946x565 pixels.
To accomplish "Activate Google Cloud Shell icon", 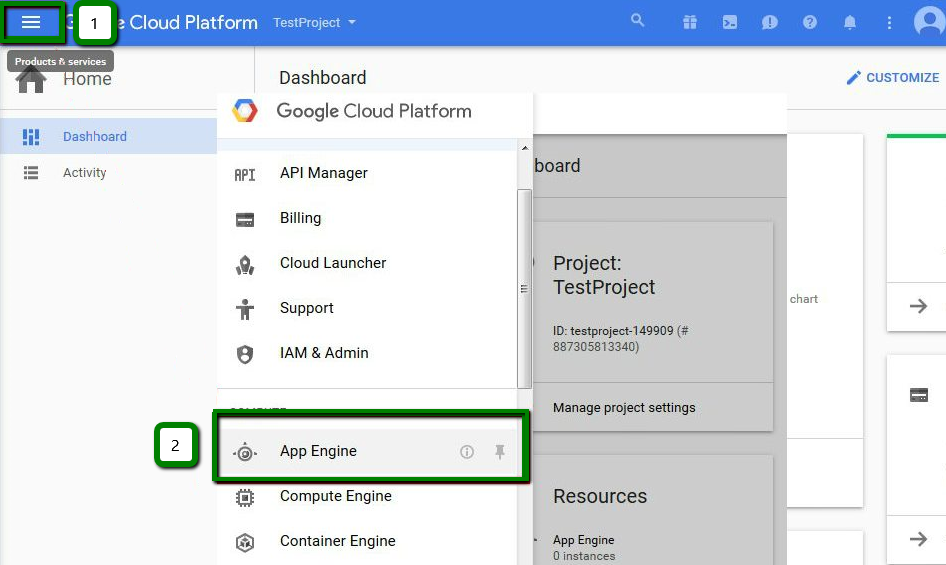I will coord(729,22).
